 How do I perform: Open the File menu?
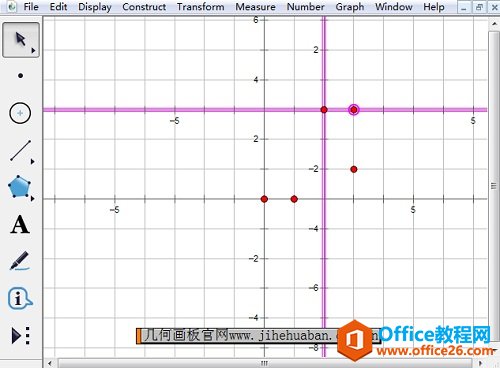click(31, 7)
